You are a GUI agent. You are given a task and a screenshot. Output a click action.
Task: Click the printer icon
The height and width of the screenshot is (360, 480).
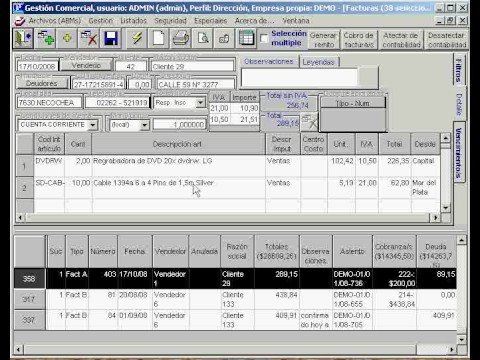point(181,38)
